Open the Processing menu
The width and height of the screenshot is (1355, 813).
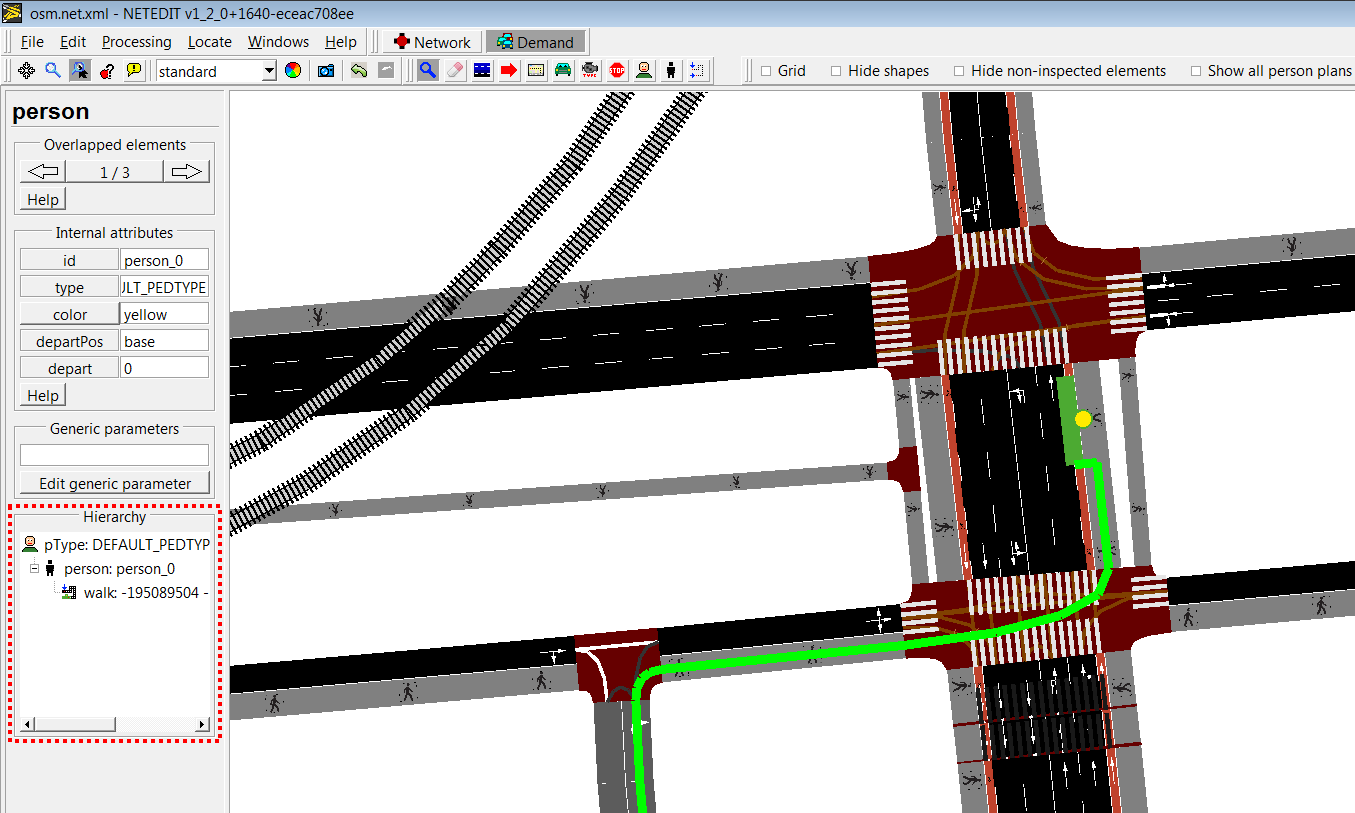coord(136,42)
